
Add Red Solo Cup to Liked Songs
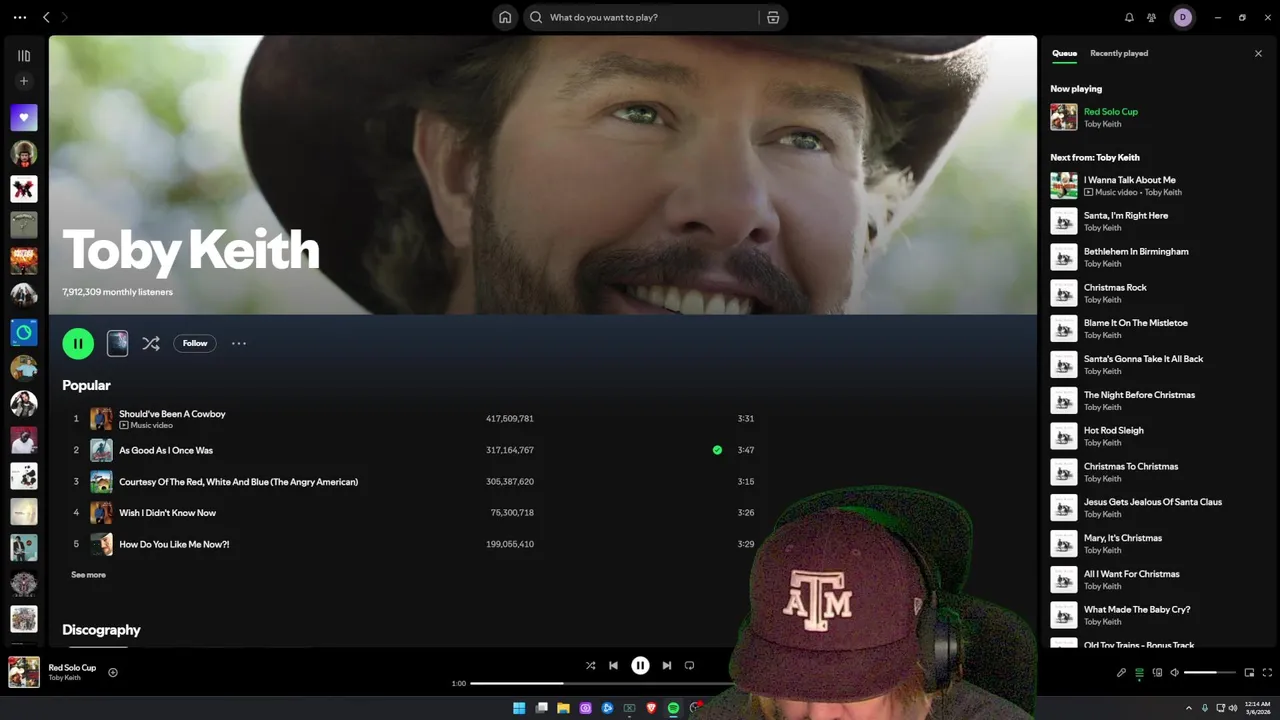pyautogui.click(x=113, y=672)
